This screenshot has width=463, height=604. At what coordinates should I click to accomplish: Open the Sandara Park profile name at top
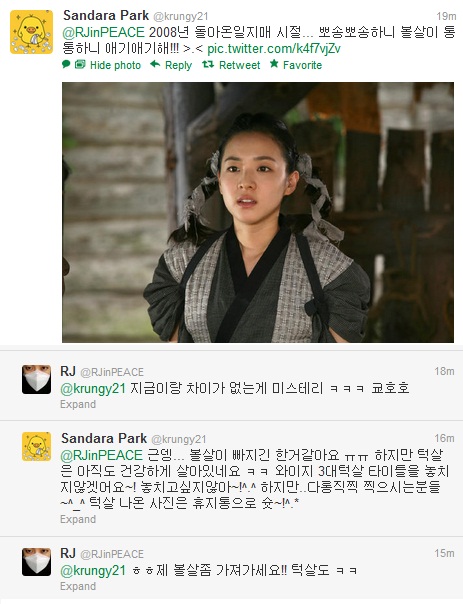106,15
